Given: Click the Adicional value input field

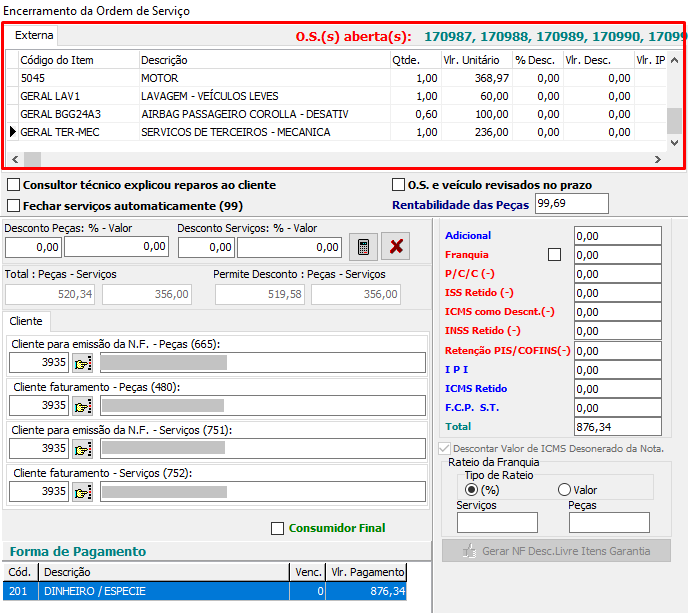Looking at the screenshot, I should 617,236.
